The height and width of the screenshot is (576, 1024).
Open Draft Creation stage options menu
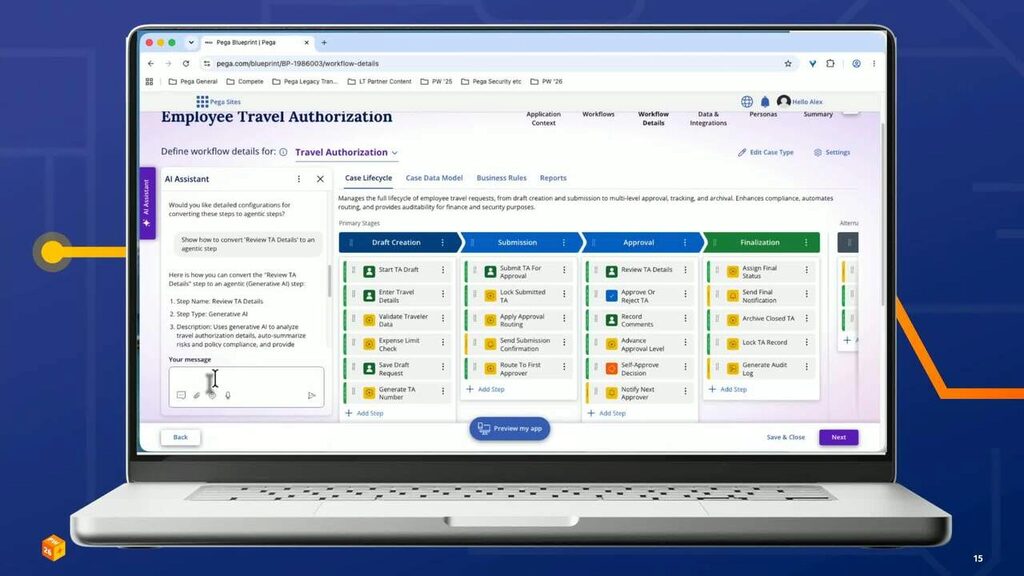tap(443, 242)
